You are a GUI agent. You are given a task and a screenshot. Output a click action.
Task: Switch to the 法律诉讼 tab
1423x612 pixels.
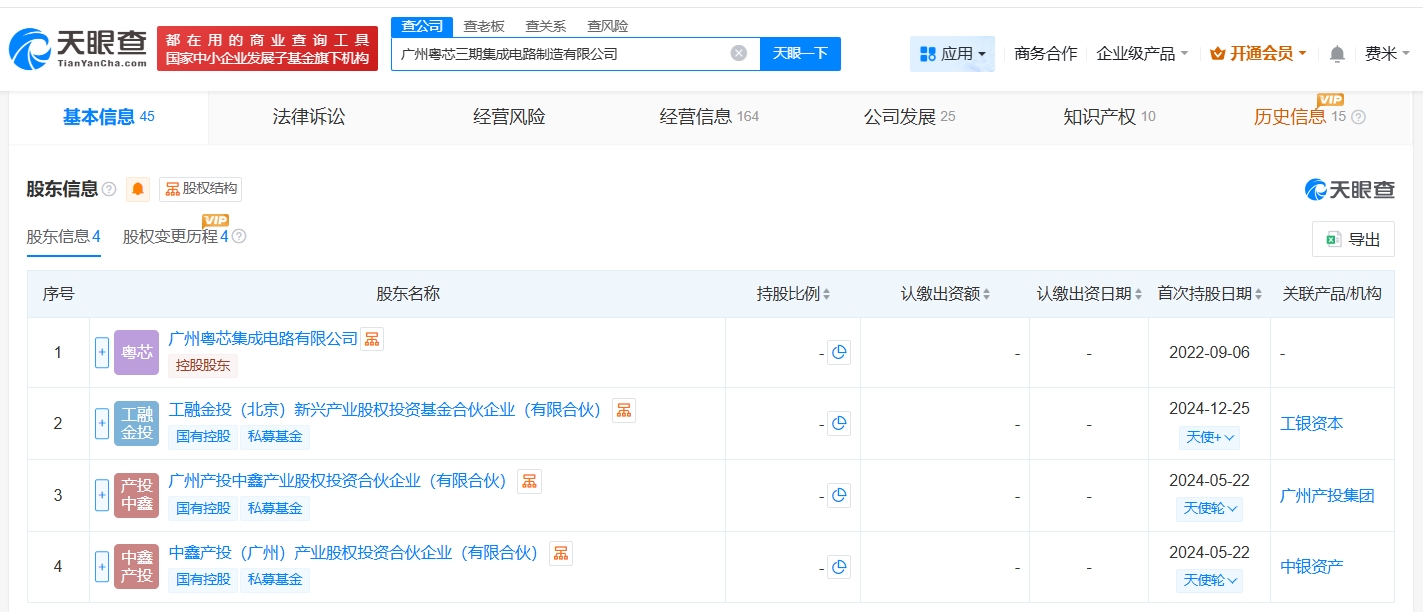coord(309,117)
